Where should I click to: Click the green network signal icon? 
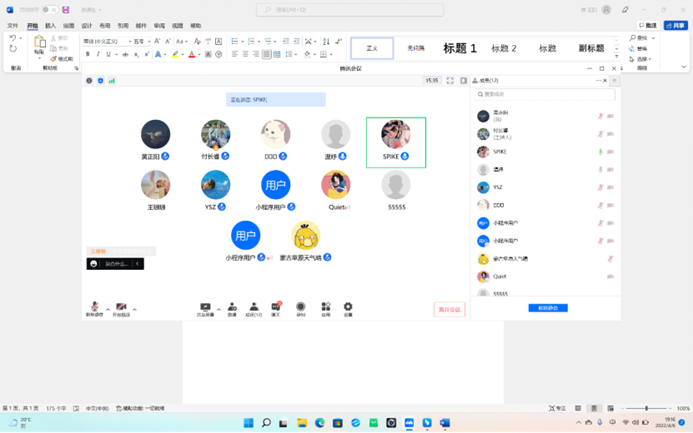click(112, 80)
